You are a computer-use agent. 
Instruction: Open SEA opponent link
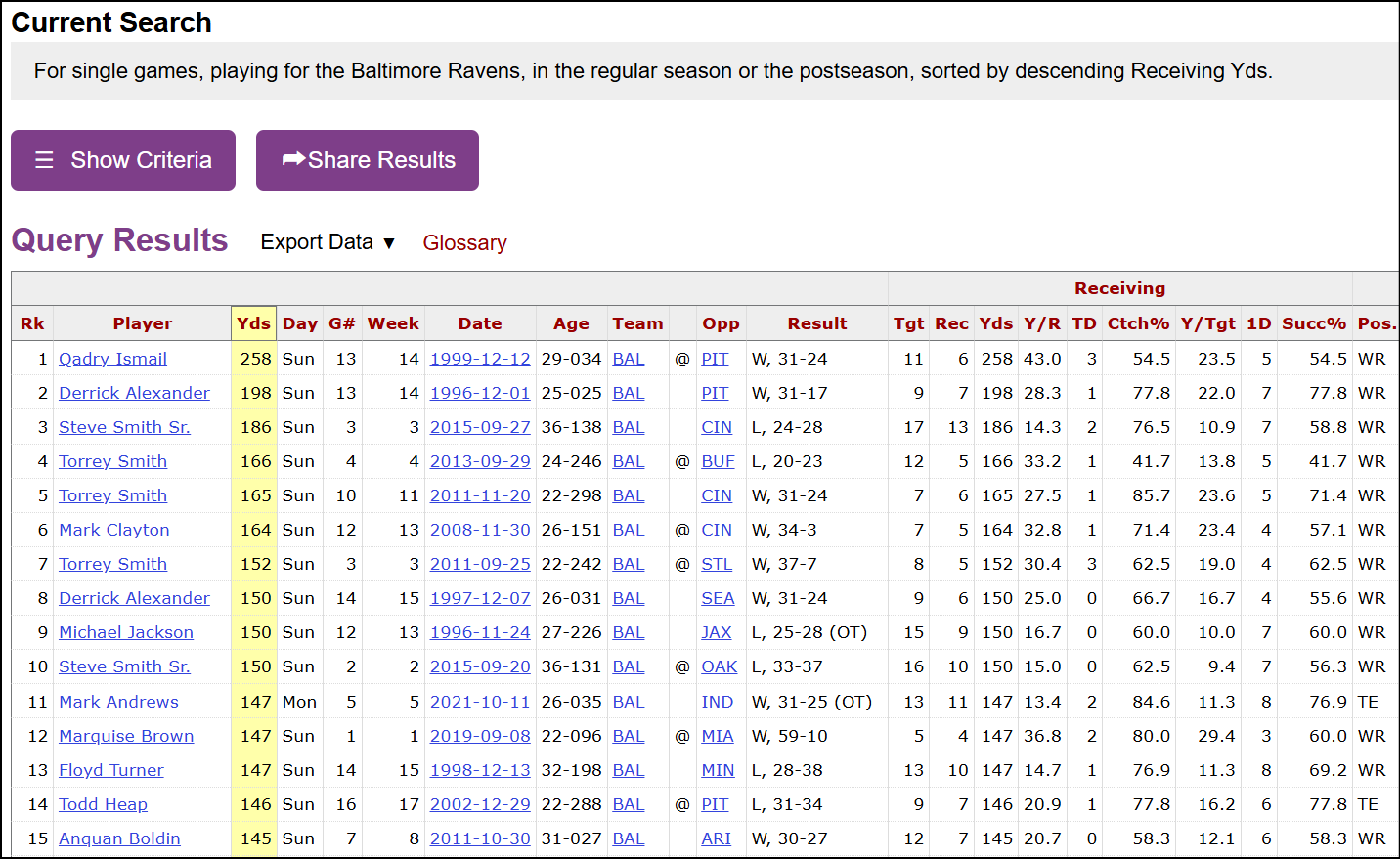pos(718,598)
